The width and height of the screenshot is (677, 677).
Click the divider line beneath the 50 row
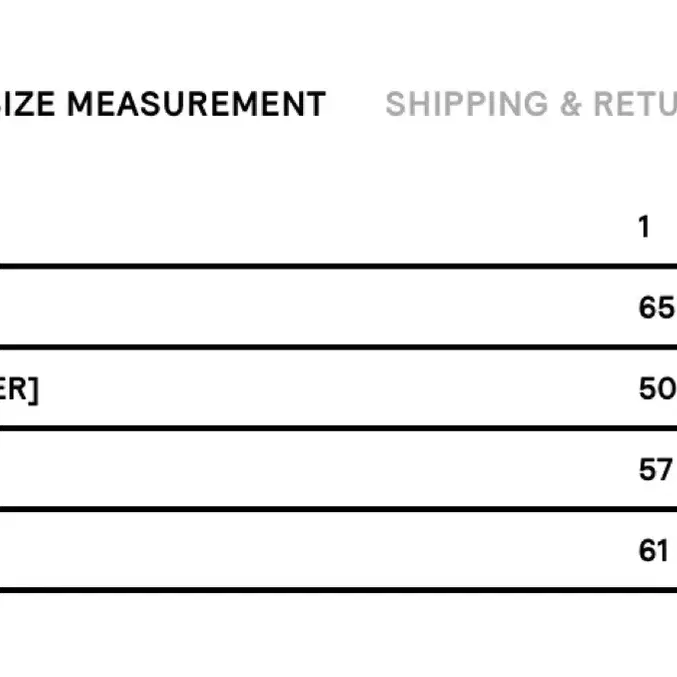[338, 428]
